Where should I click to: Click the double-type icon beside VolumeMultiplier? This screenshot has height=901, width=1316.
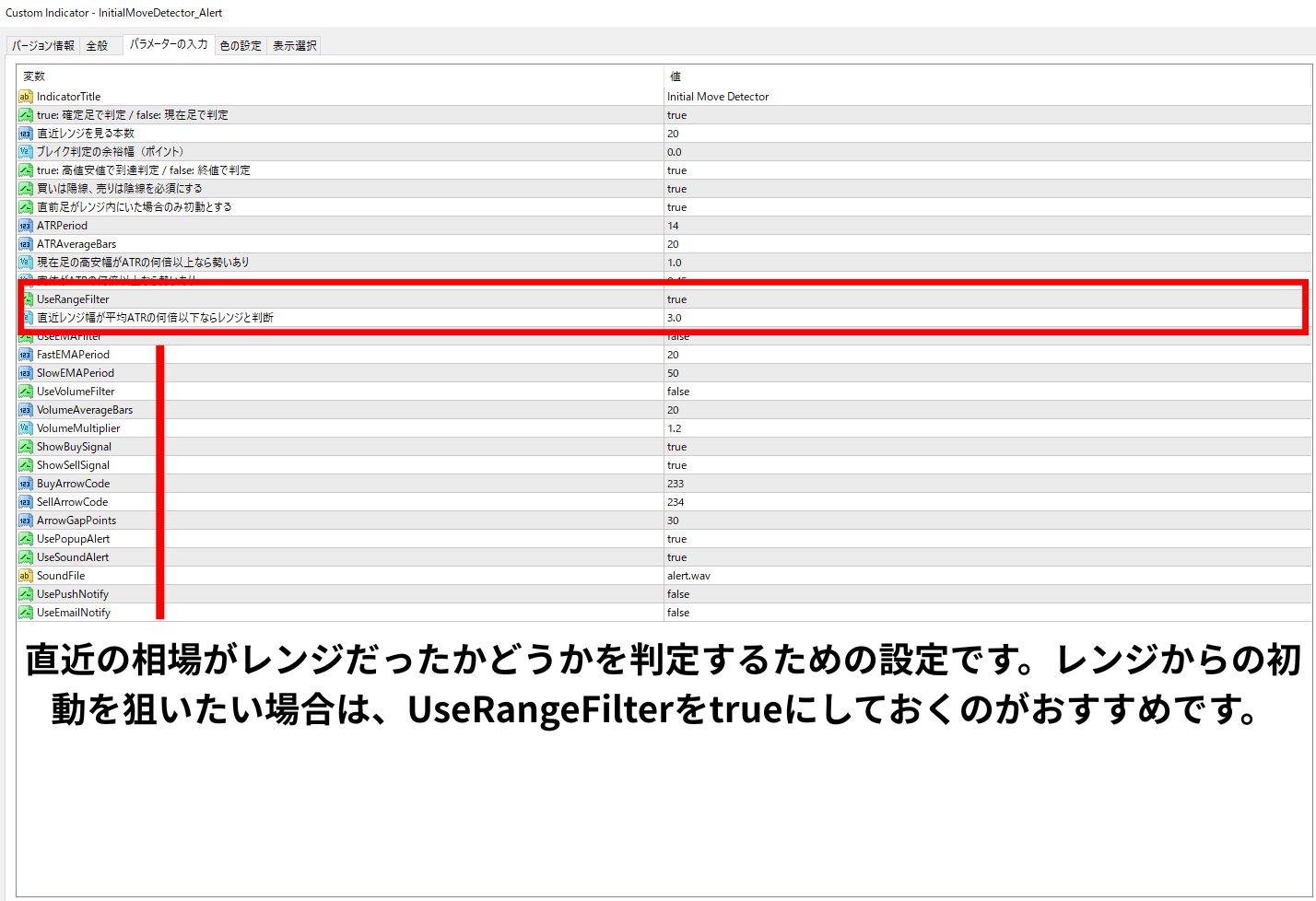(26, 428)
